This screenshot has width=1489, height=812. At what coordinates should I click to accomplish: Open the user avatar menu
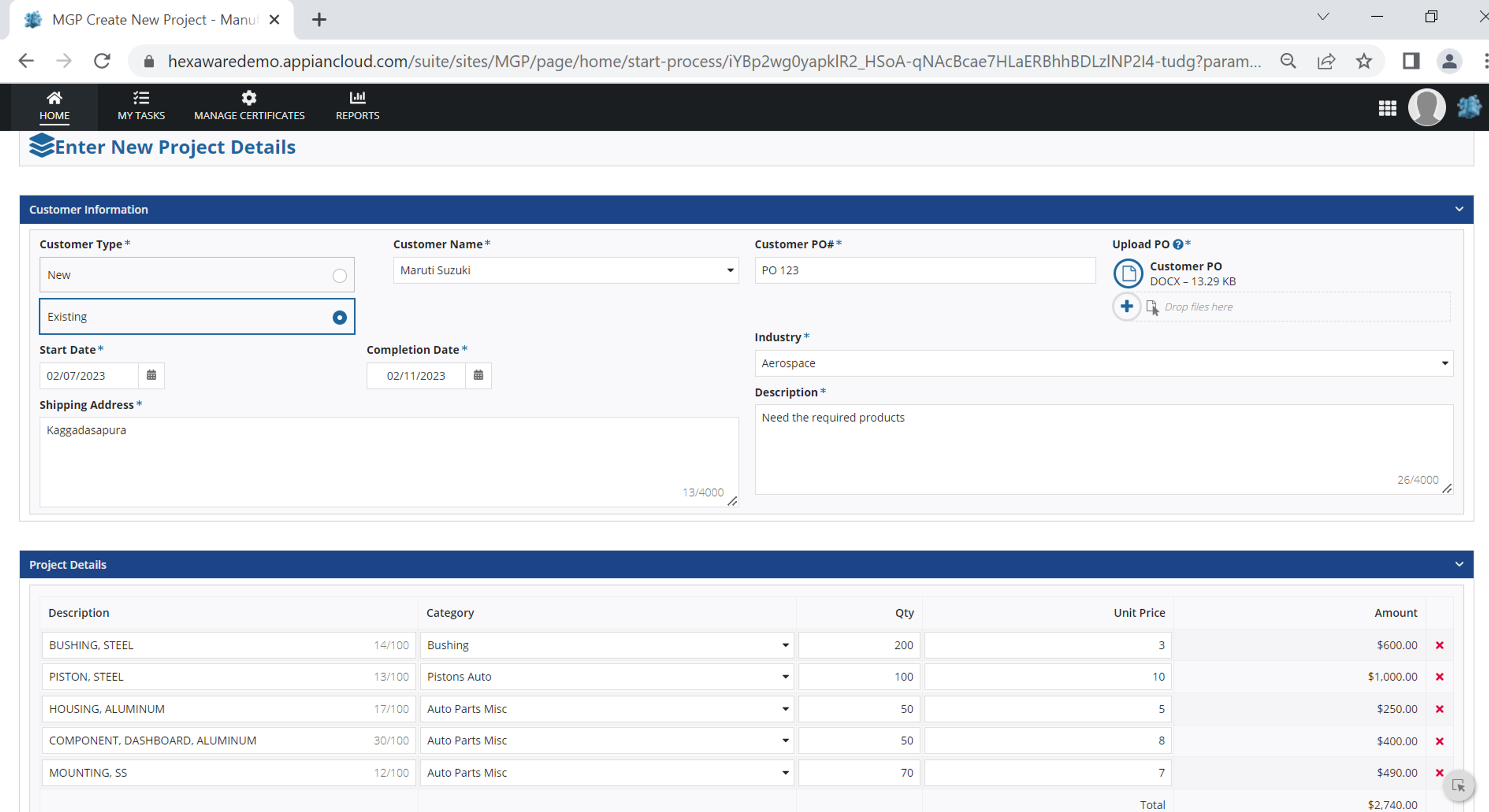pyautogui.click(x=1427, y=107)
